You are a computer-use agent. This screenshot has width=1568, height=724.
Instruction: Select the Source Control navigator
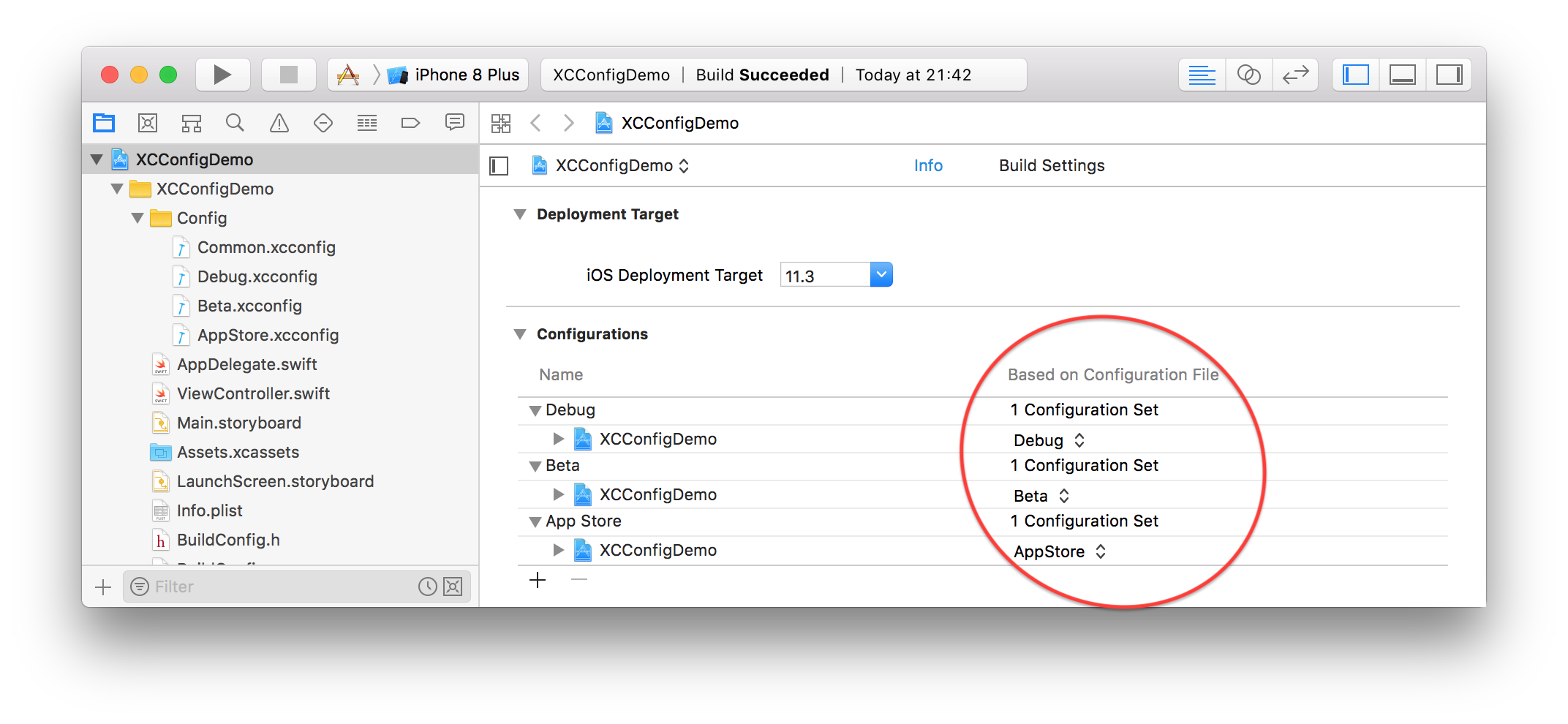pos(148,123)
